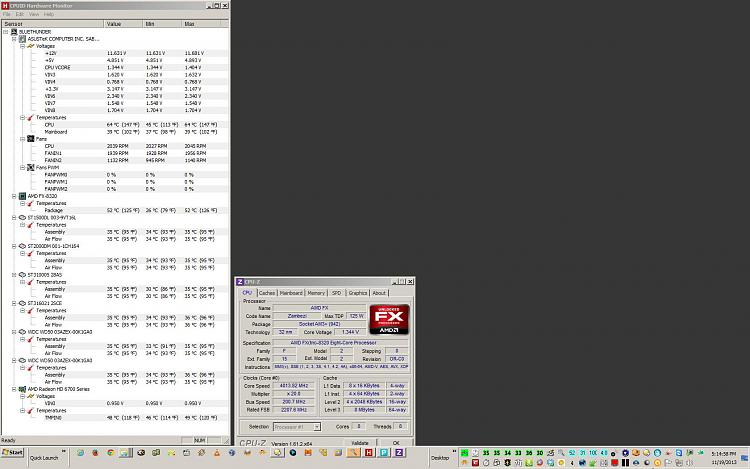Switch to the Memory tab in CPU-Z

[x=316, y=293]
